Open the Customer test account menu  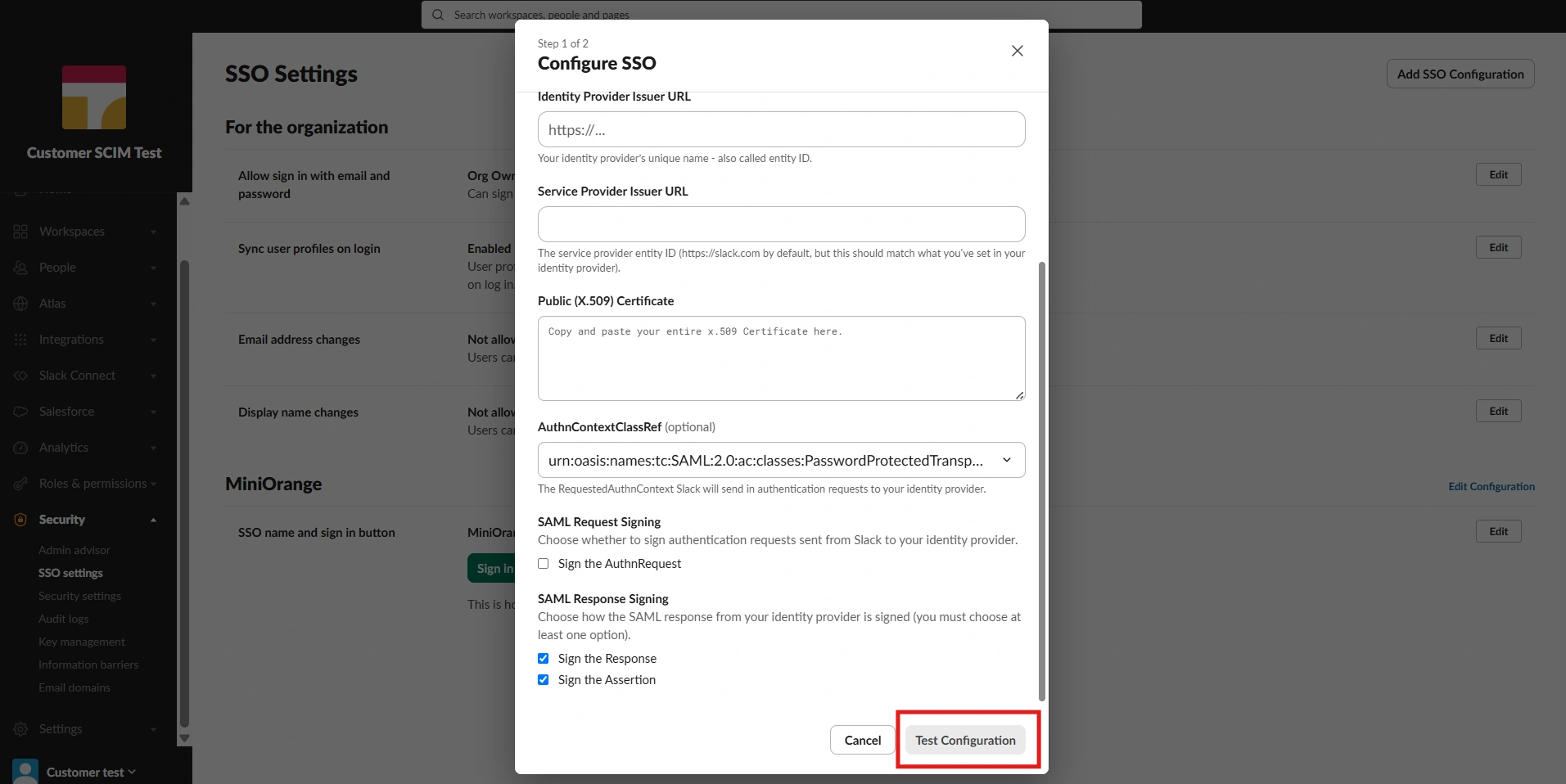point(91,772)
